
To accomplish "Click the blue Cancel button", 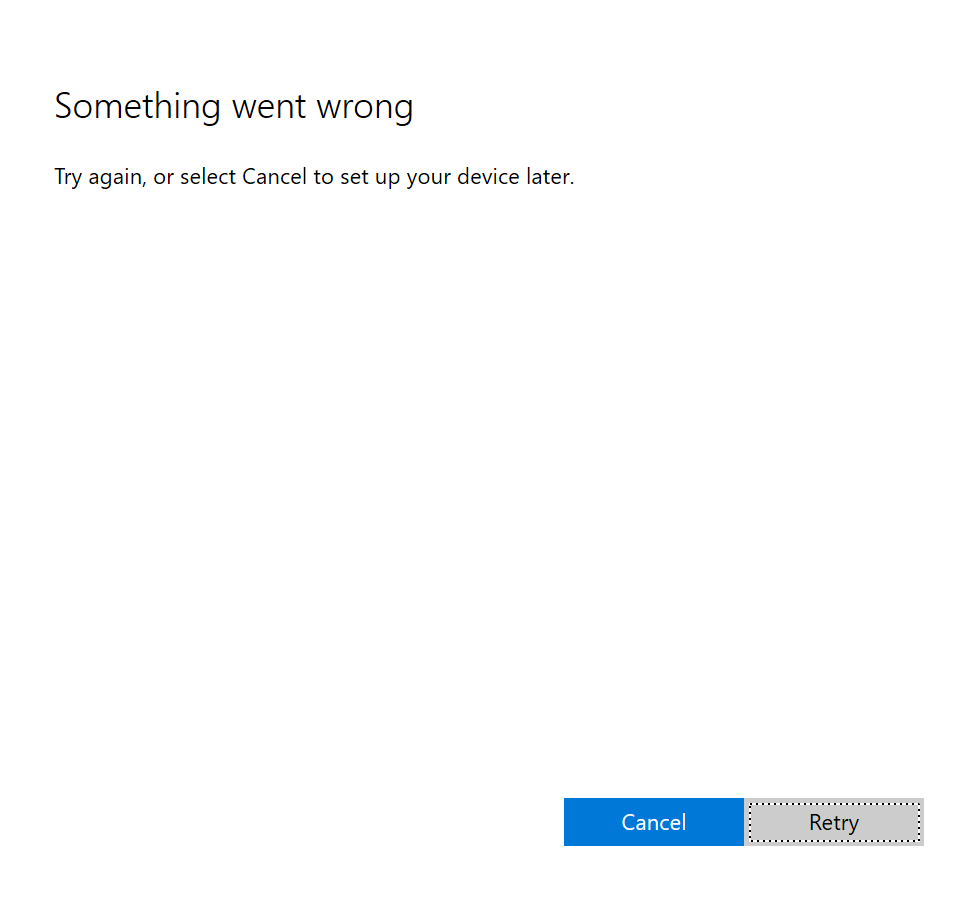I will point(653,821).
